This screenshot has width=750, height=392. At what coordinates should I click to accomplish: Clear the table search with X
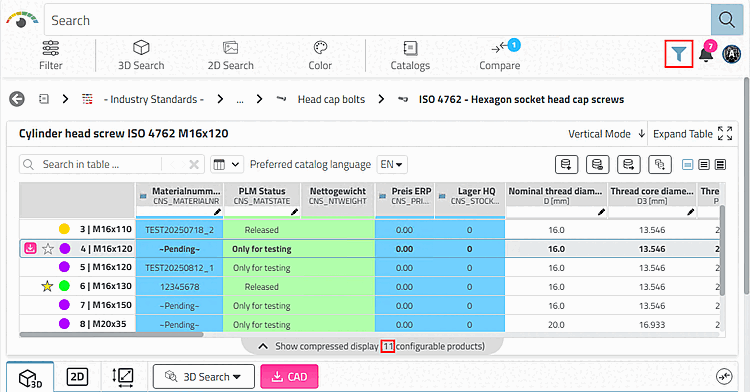click(194, 164)
